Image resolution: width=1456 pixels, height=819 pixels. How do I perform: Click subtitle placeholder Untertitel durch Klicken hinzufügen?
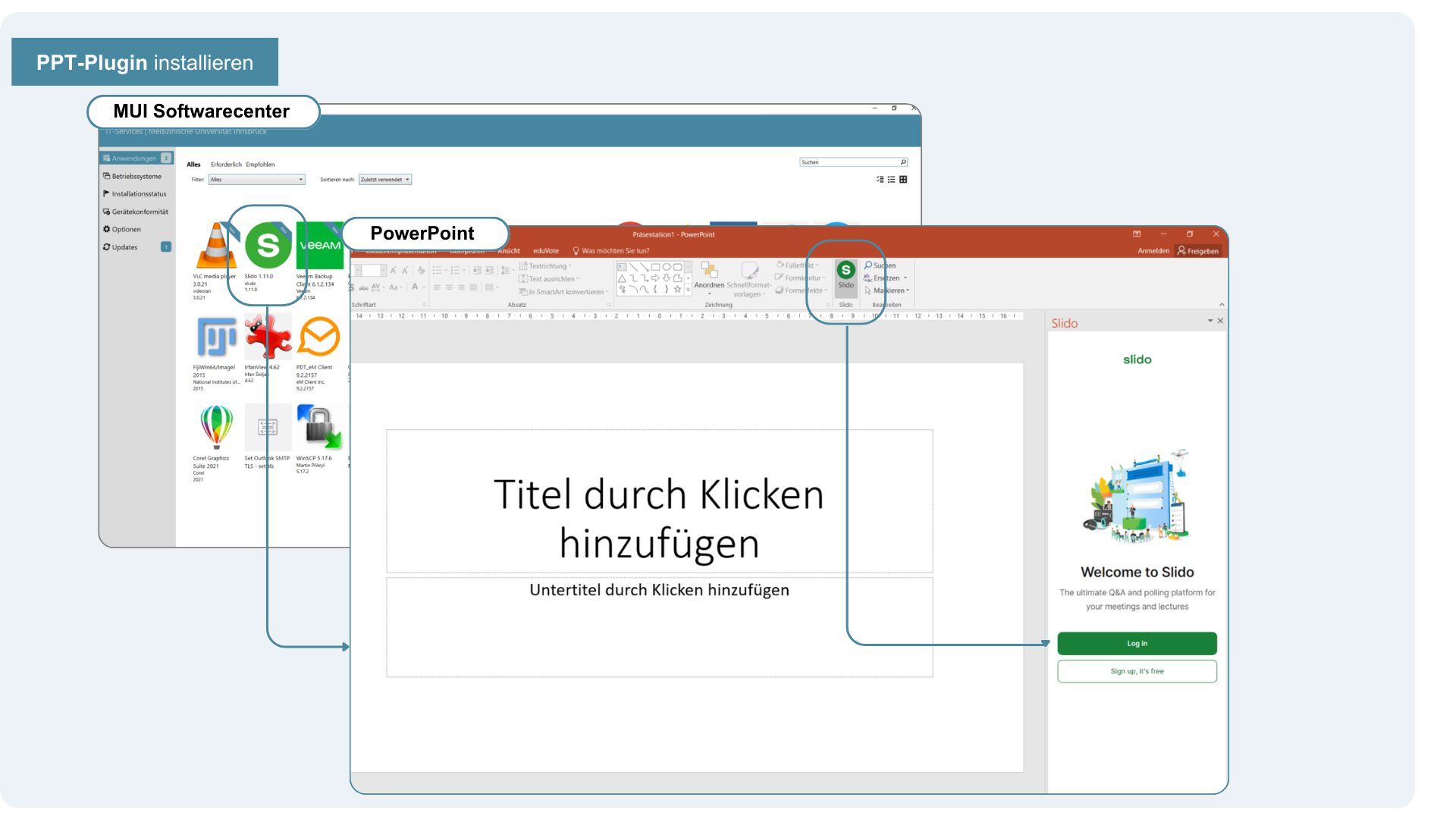(659, 627)
